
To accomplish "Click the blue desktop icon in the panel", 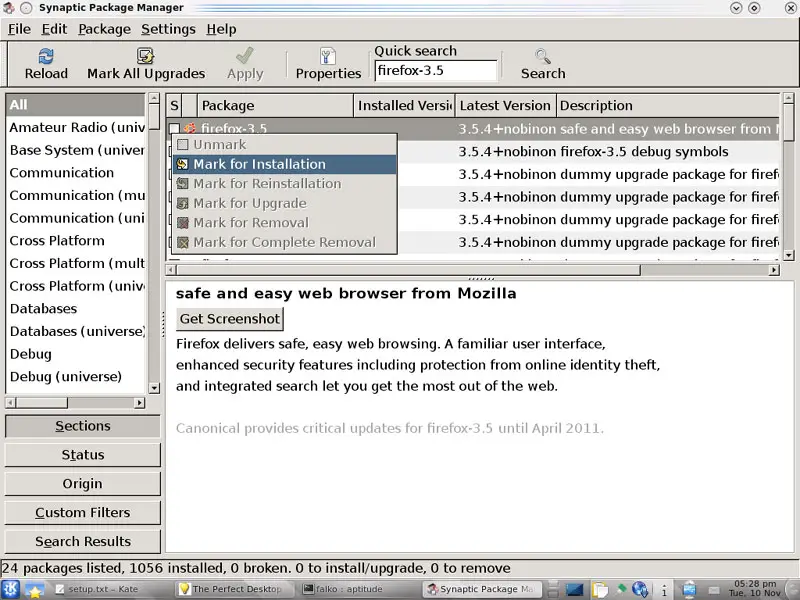I will 574,590.
